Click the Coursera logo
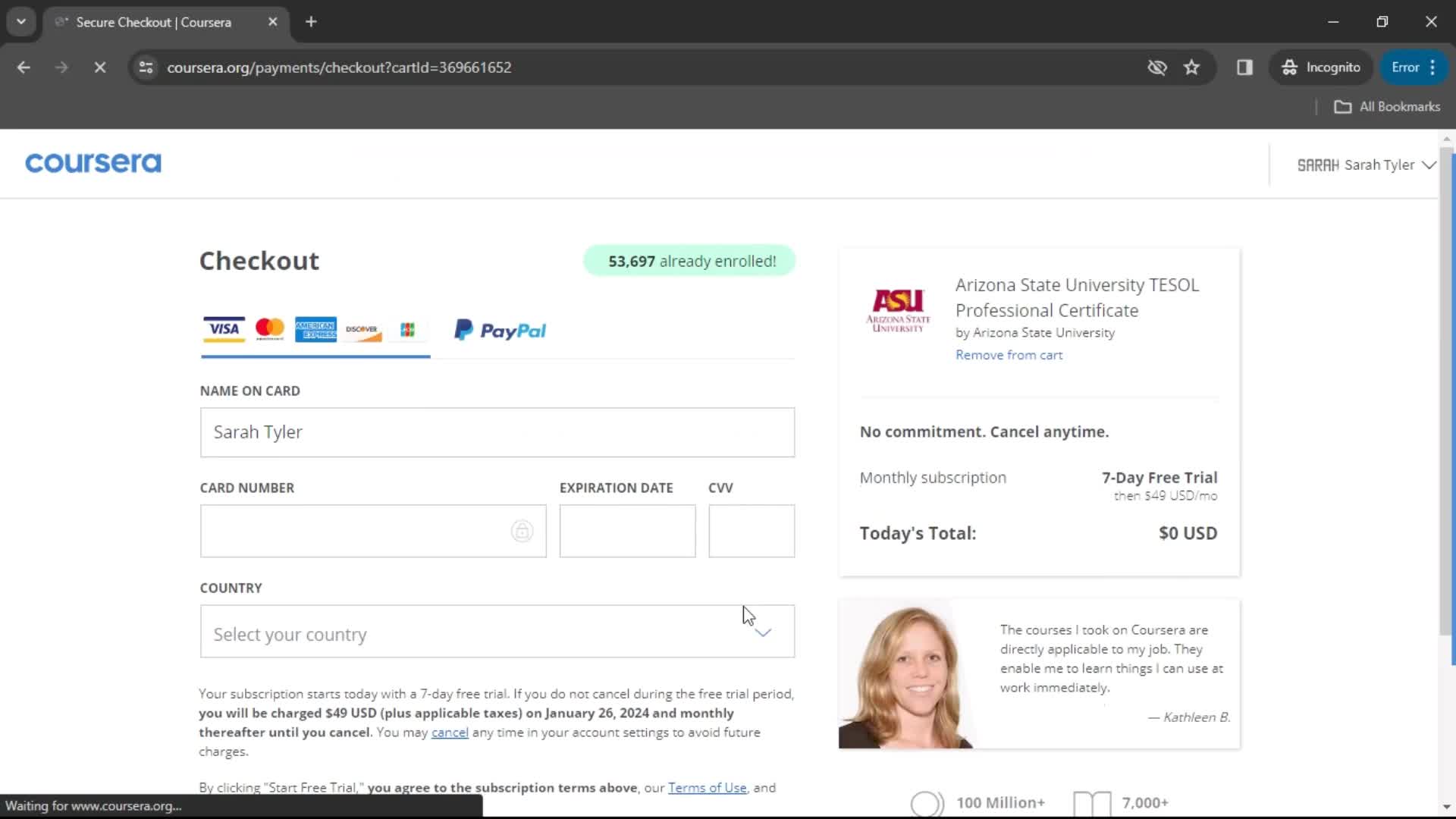Viewport: 1456px width, 819px height. (x=93, y=163)
